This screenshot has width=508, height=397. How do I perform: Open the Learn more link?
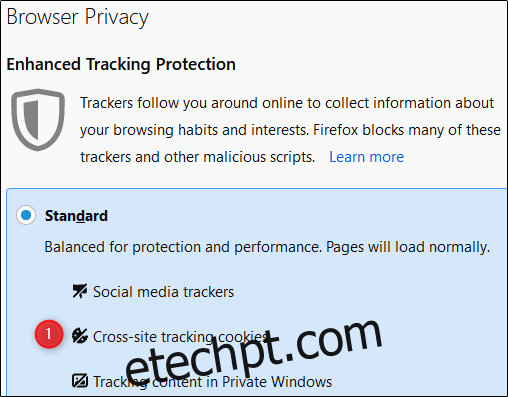[366, 157]
